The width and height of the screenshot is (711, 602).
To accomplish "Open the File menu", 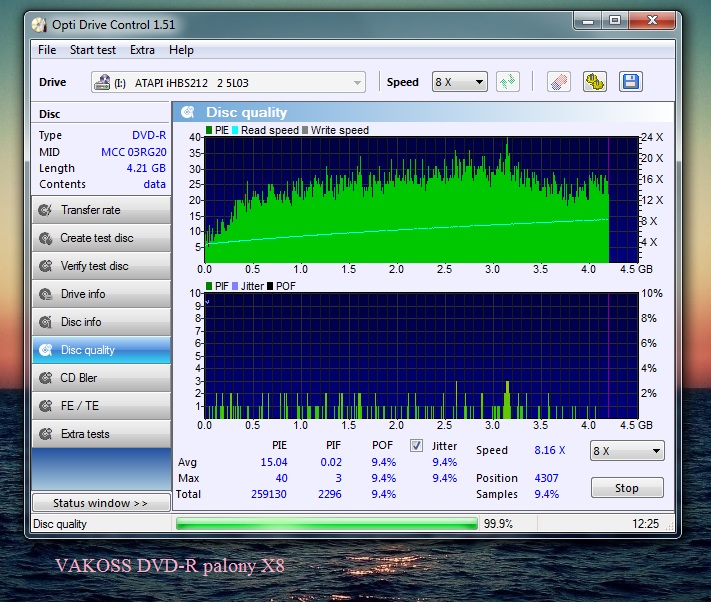I will tap(47, 50).
